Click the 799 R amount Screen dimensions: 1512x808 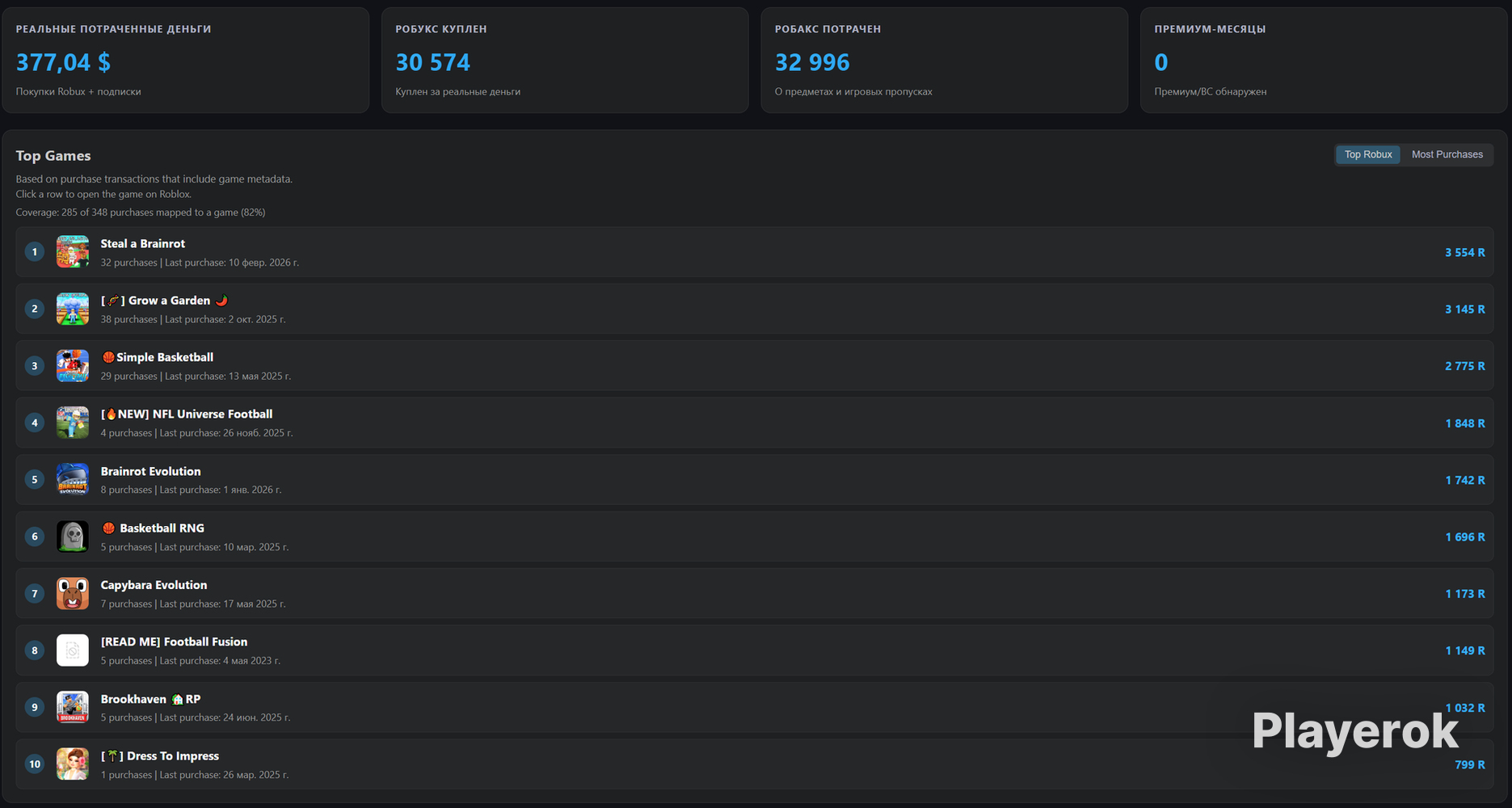(1470, 764)
